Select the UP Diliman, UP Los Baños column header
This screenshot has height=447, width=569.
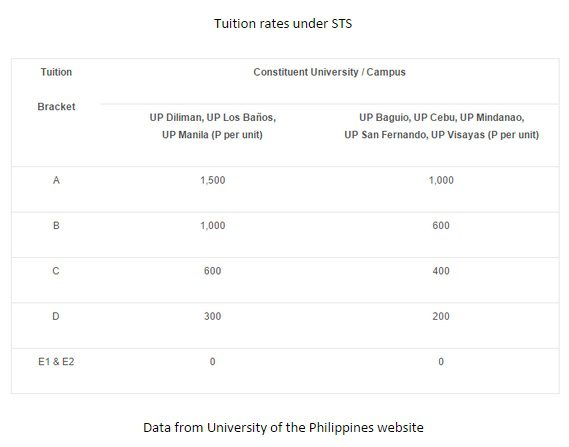(x=213, y=126)
